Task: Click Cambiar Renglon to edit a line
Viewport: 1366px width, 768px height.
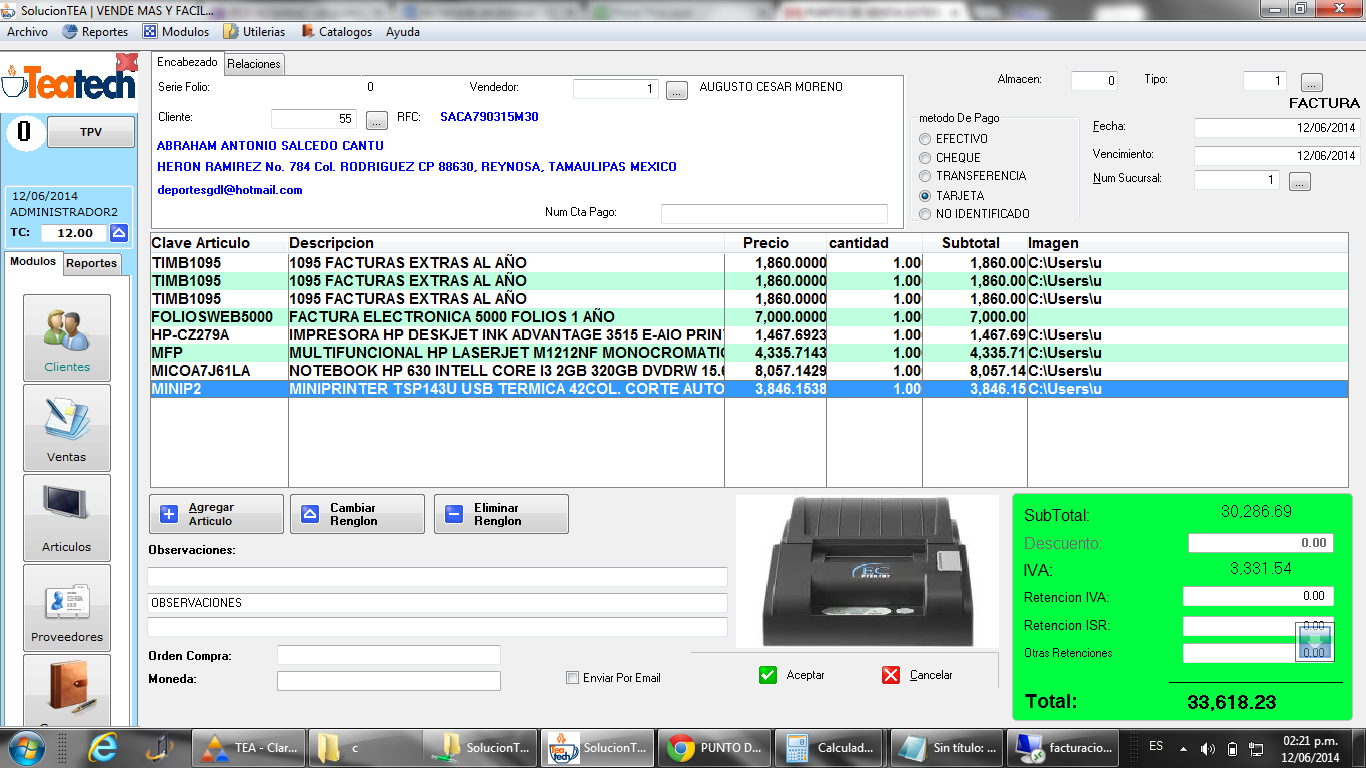Action: pos(357,513)
